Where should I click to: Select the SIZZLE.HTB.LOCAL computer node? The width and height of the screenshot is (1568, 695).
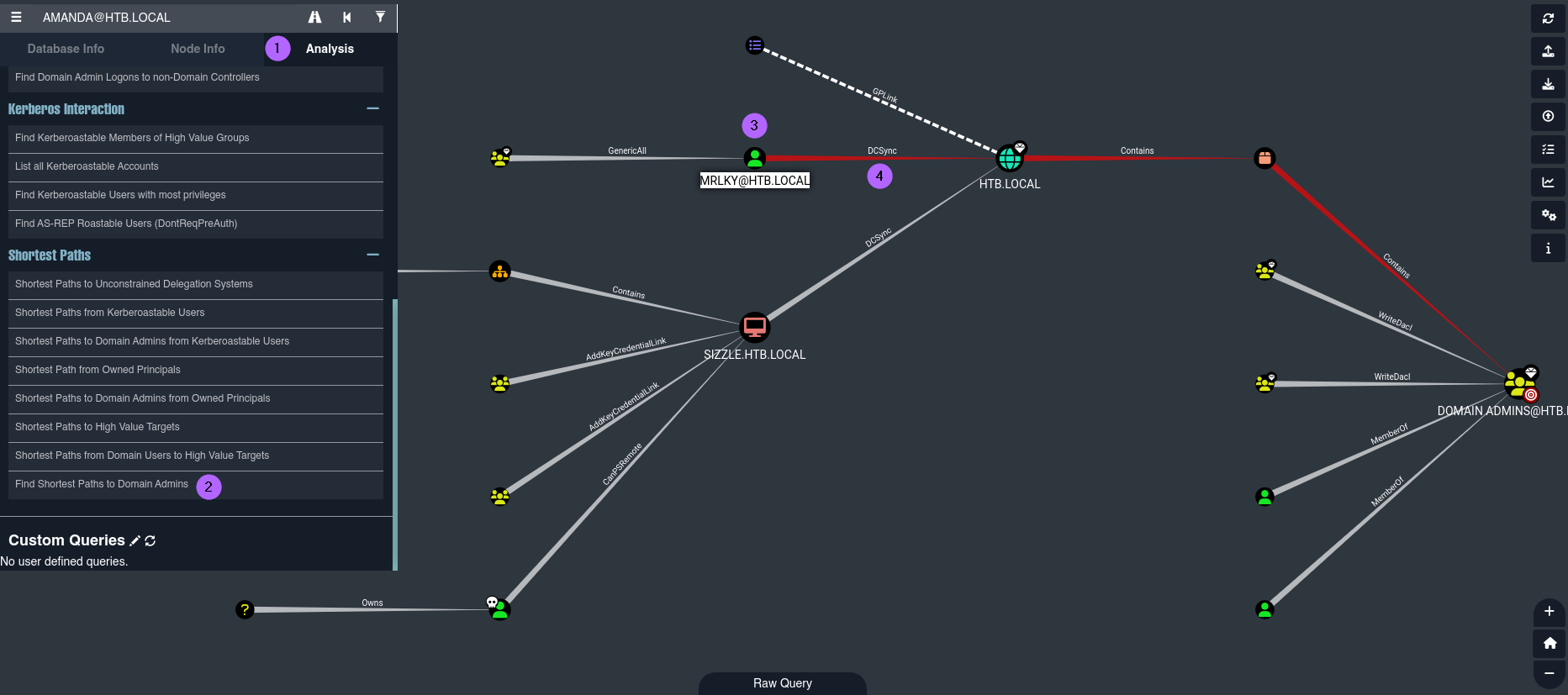(754, 327)
